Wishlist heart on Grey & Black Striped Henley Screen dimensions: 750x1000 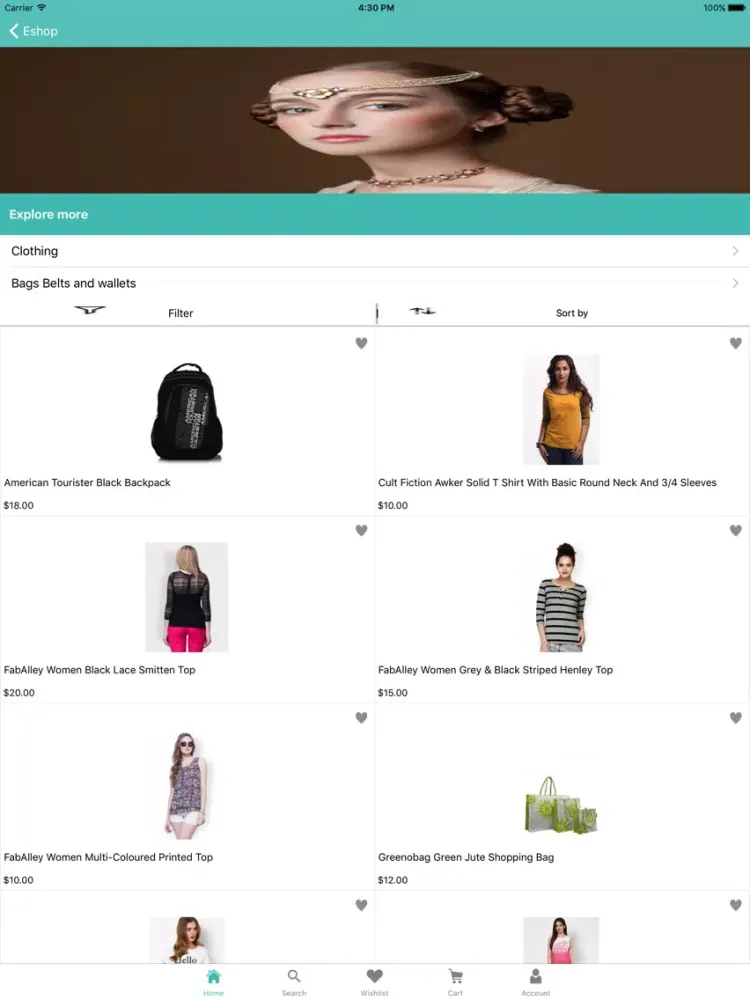(x=735, y=531)
